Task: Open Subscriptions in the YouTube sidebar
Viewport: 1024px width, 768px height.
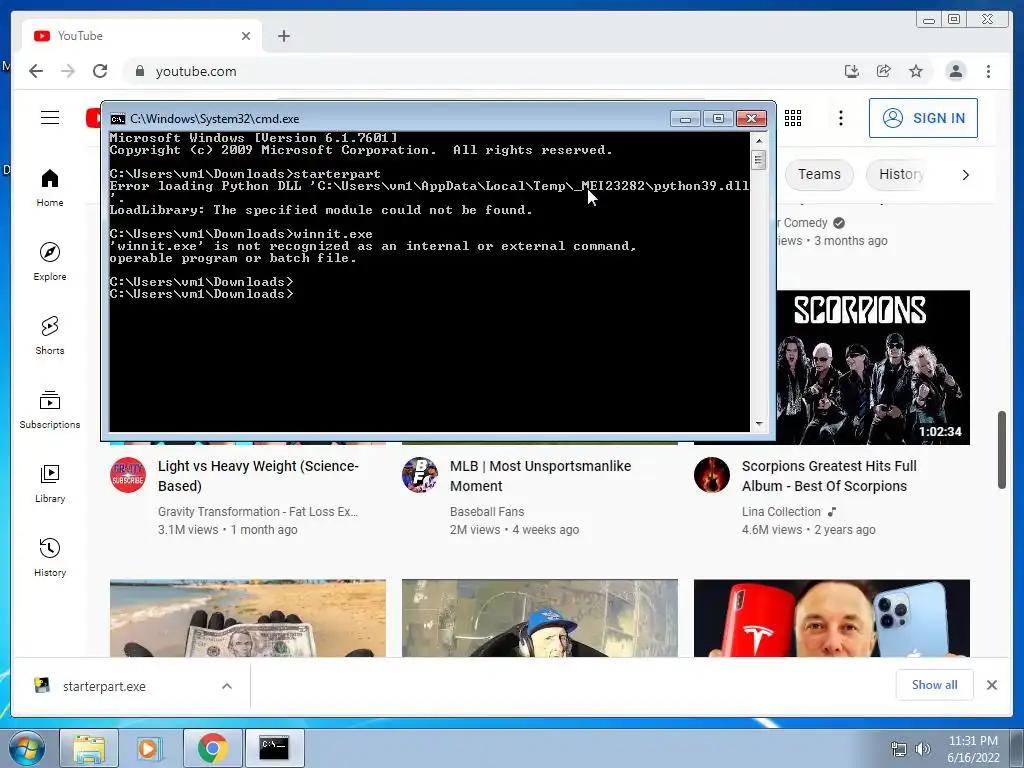Action: [x=50, y=409]
